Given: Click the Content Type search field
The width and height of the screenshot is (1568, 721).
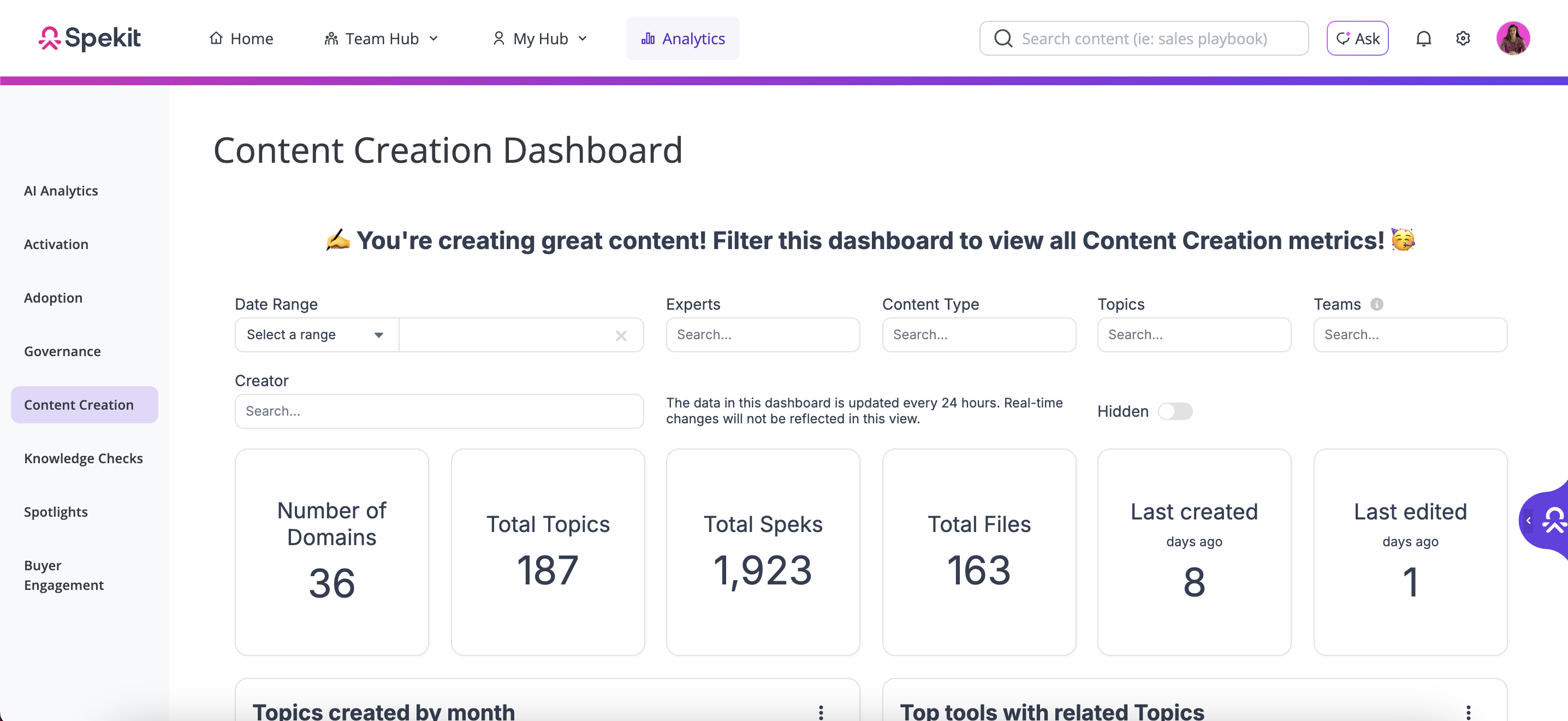Looking at the screenshot, I should pyautogui.click(x=979, y=335).
